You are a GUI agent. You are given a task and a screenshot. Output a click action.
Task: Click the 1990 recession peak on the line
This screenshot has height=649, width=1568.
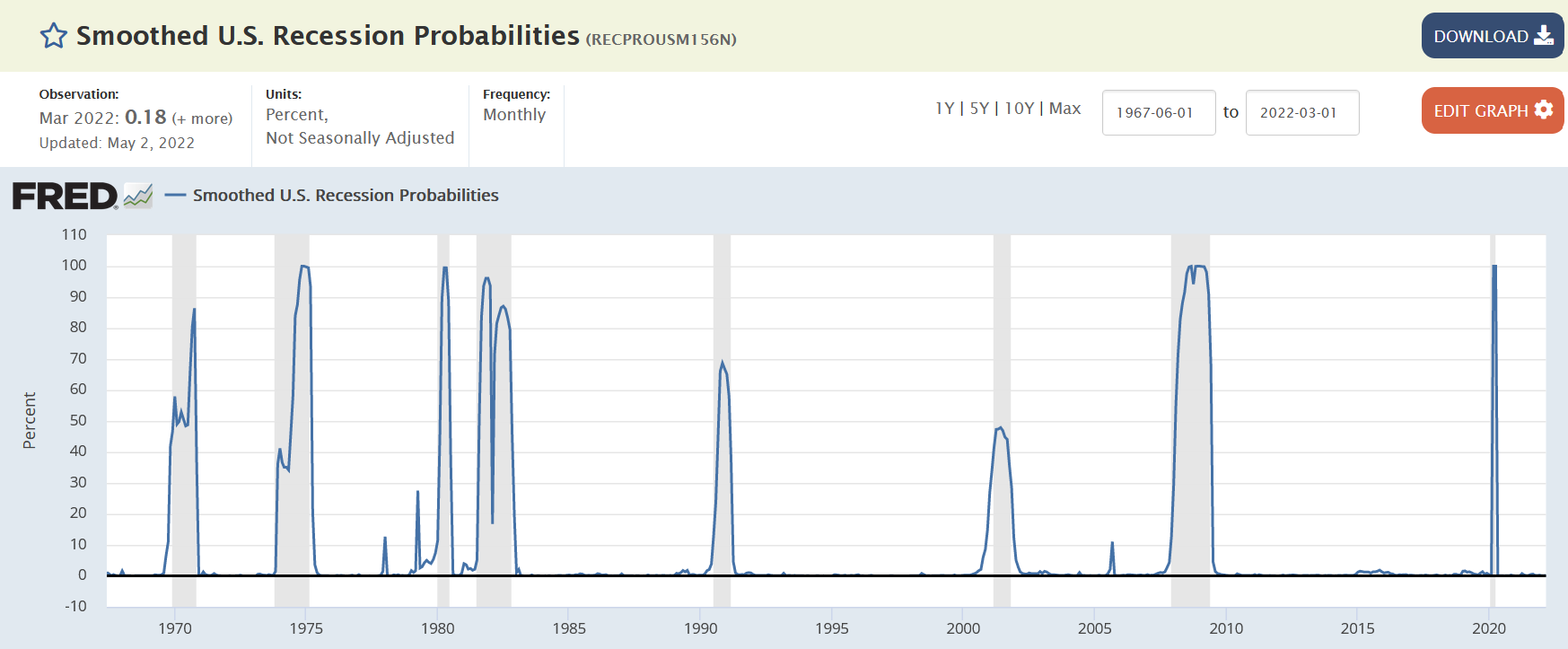[722, 364]
